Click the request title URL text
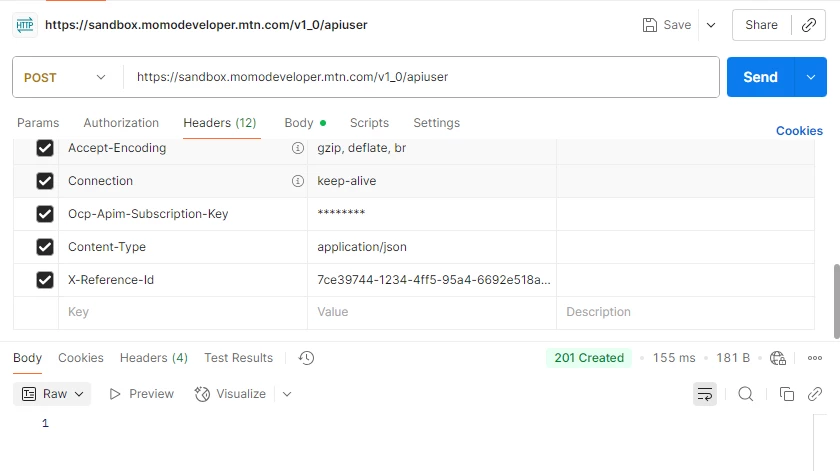 206,25
